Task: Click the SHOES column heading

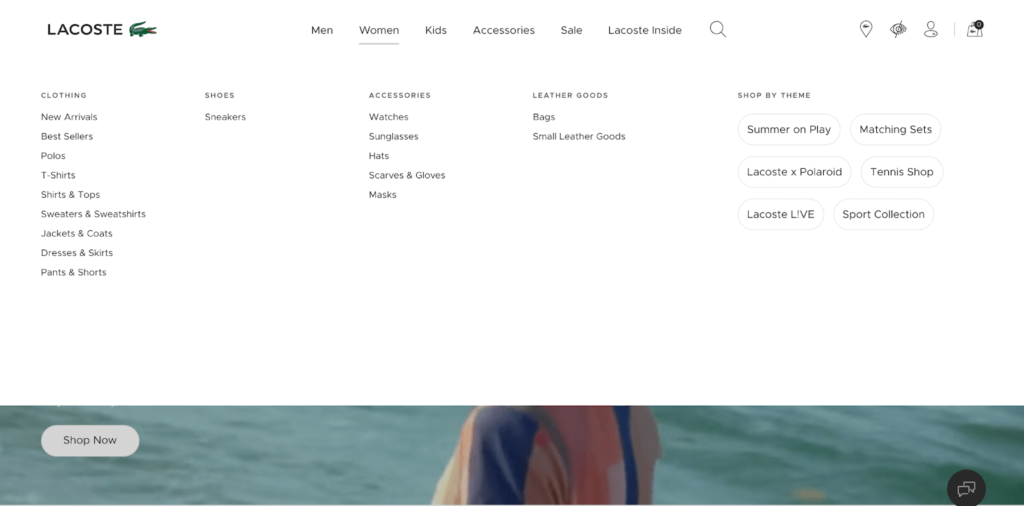Action: [x=219, y=95]
